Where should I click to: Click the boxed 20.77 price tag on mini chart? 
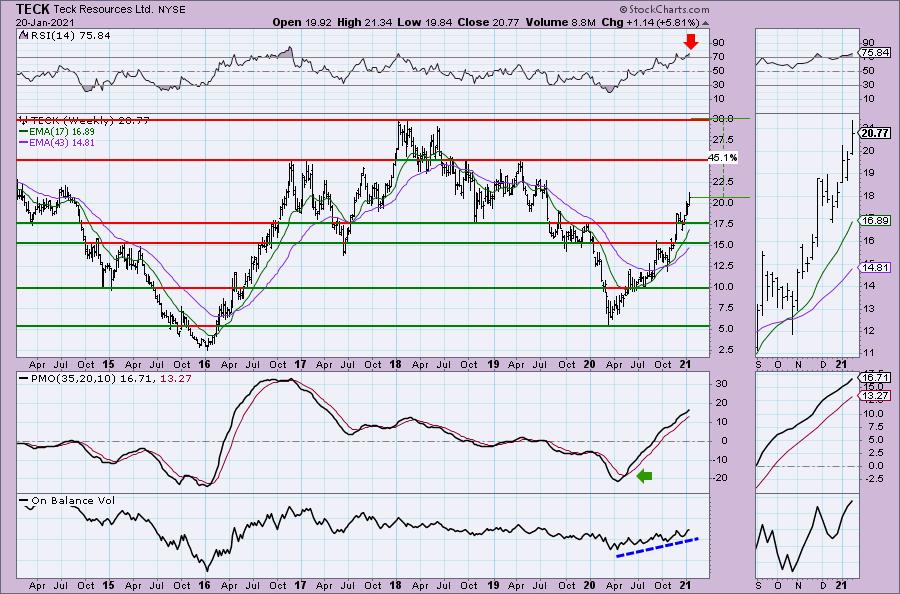876,133
